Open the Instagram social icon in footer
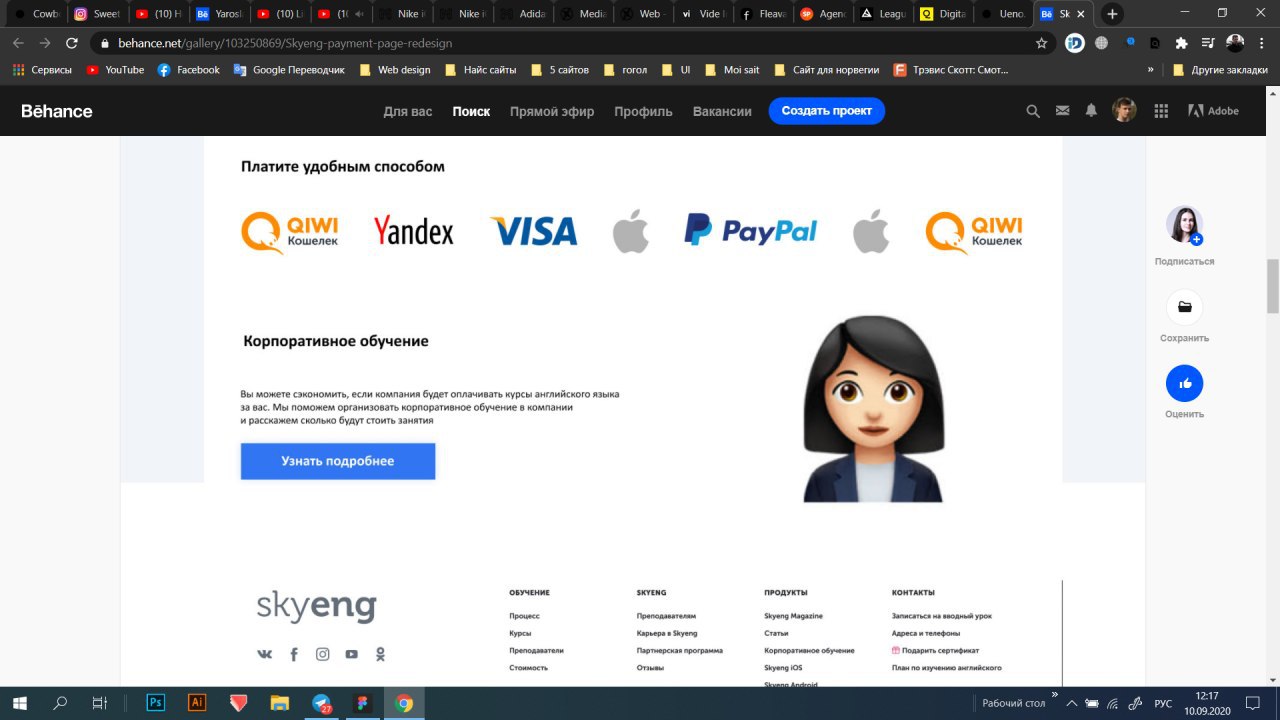 click(x=322, y=654)
